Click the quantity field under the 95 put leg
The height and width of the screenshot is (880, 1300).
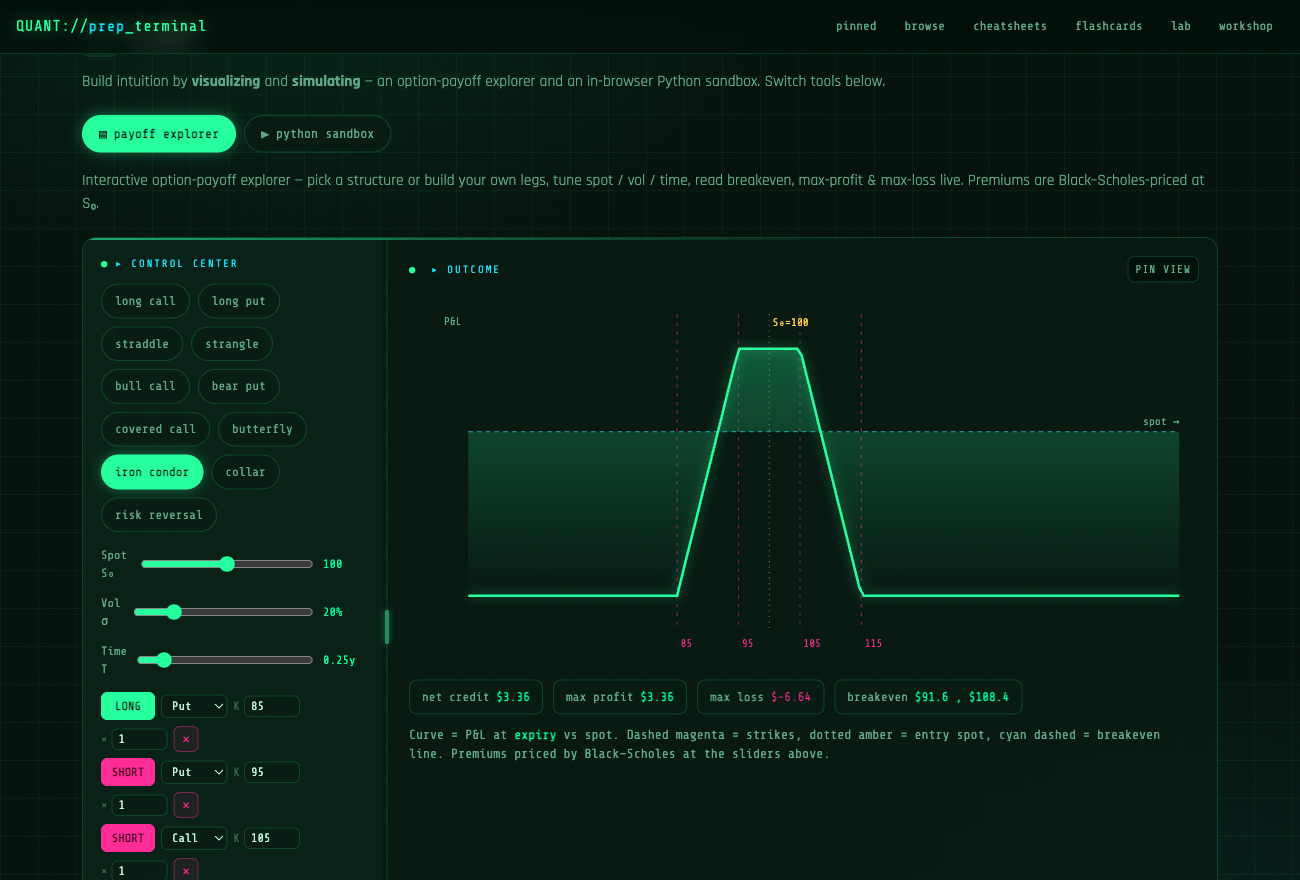[139, 805]
